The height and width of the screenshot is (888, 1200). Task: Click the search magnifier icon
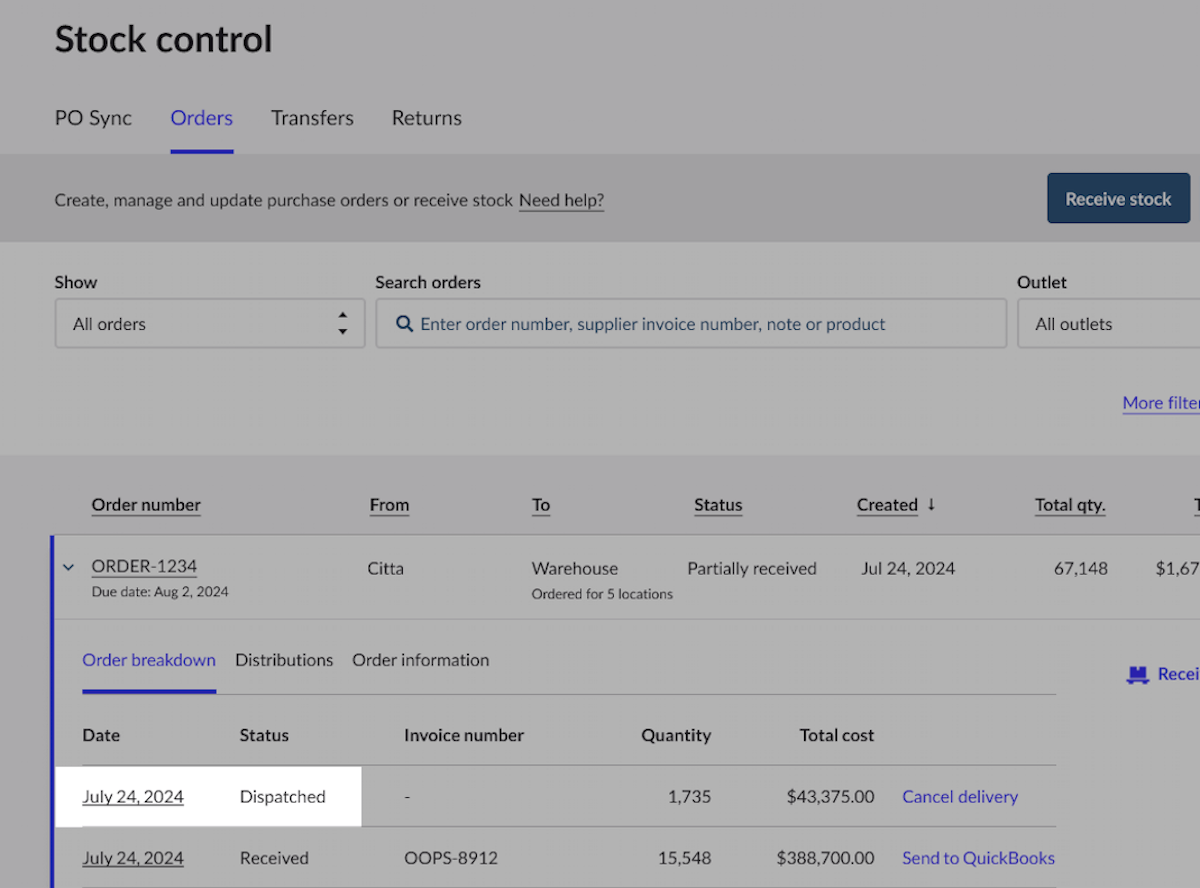coord(404,324)
